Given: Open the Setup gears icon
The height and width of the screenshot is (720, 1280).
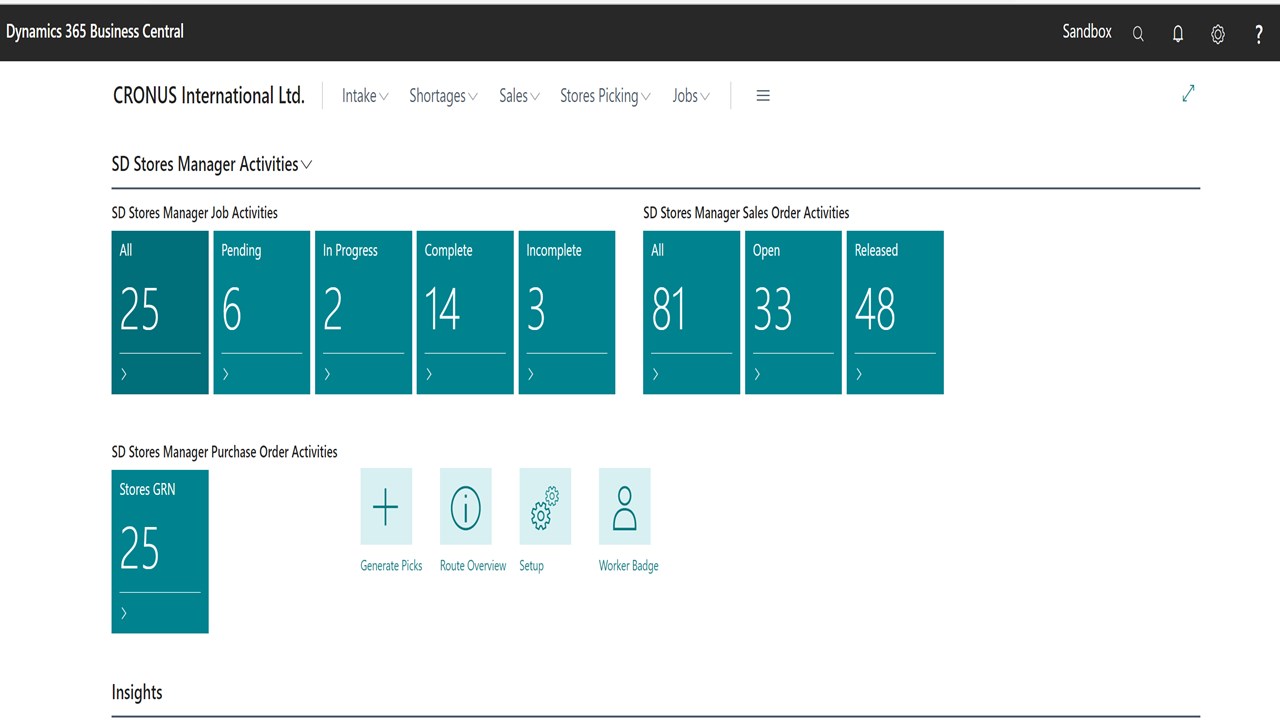Looking at the screenshot, I should coord(545,507).
